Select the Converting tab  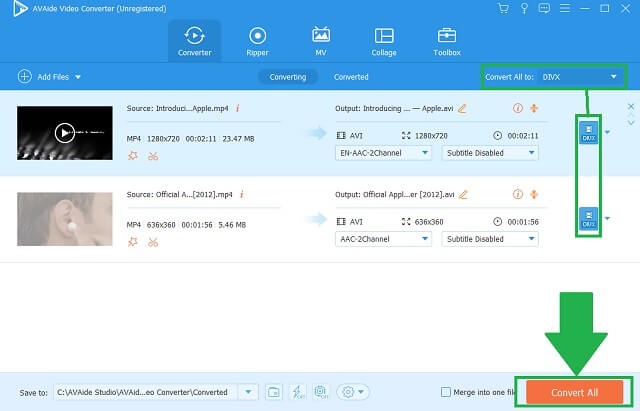(x=288, y=77)
